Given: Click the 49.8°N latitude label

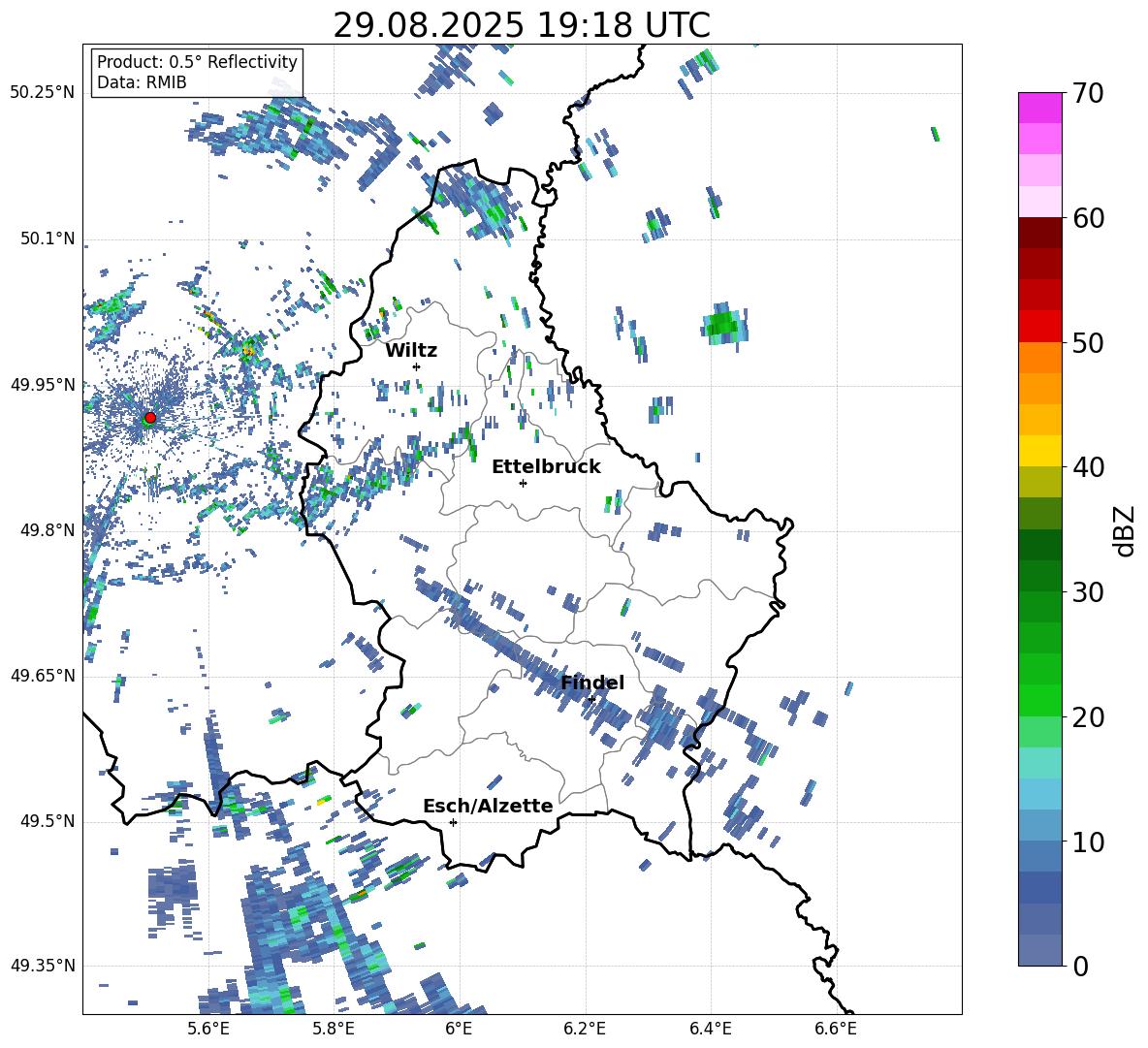Looking at the screenshot, I should [48, 530].
